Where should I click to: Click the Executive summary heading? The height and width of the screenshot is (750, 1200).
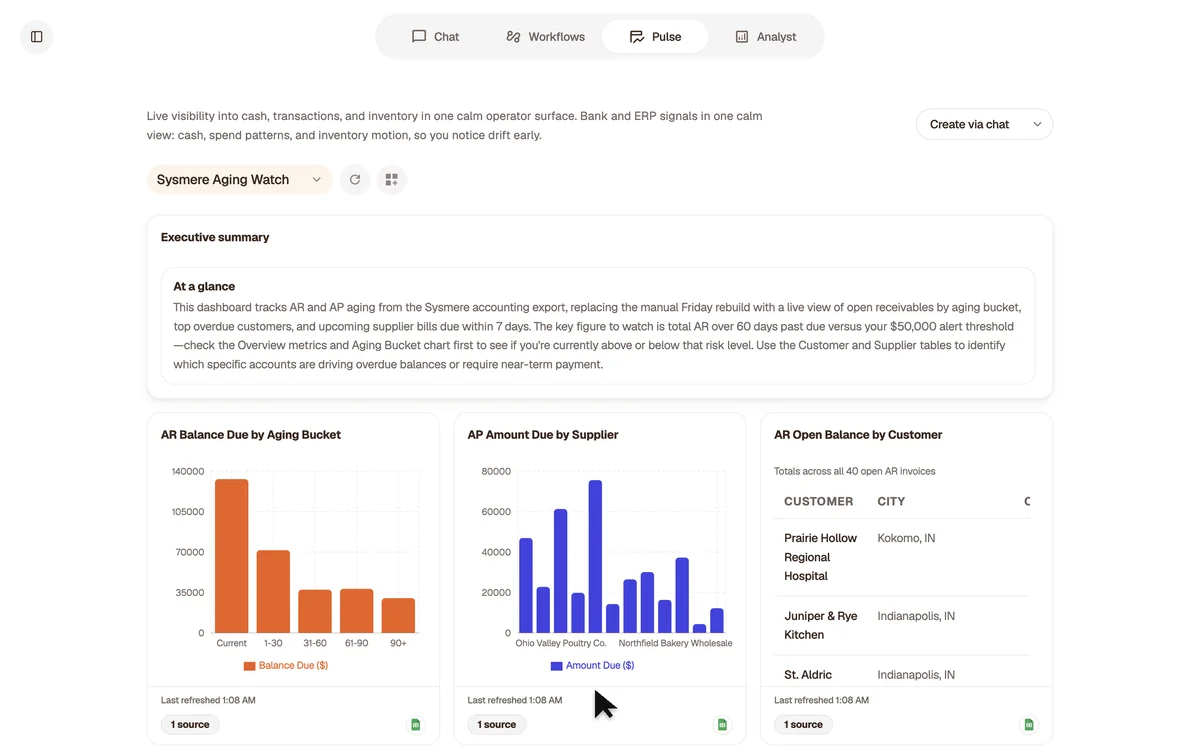[215, 238]
